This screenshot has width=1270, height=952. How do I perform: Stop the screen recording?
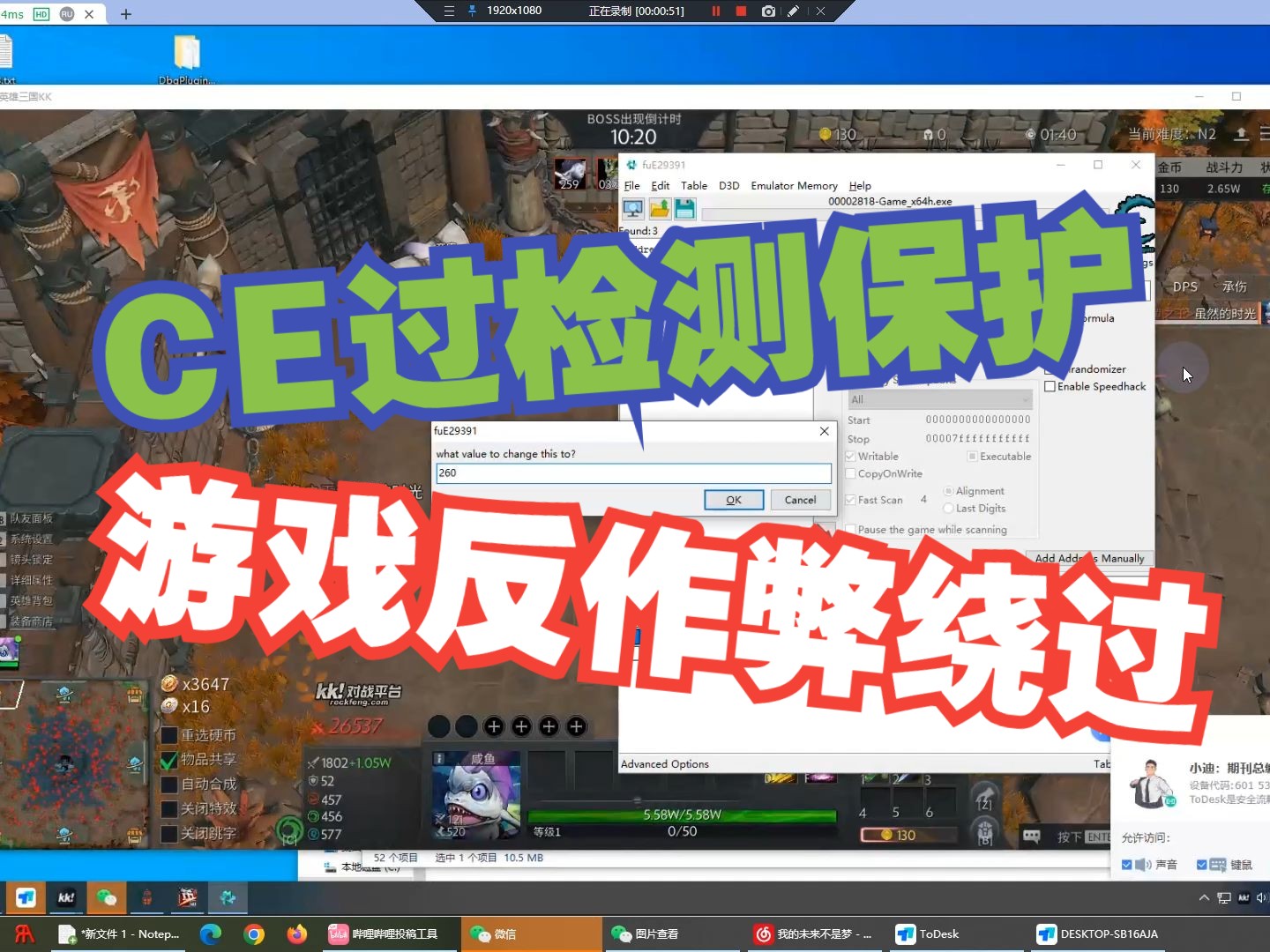(741, 11)
